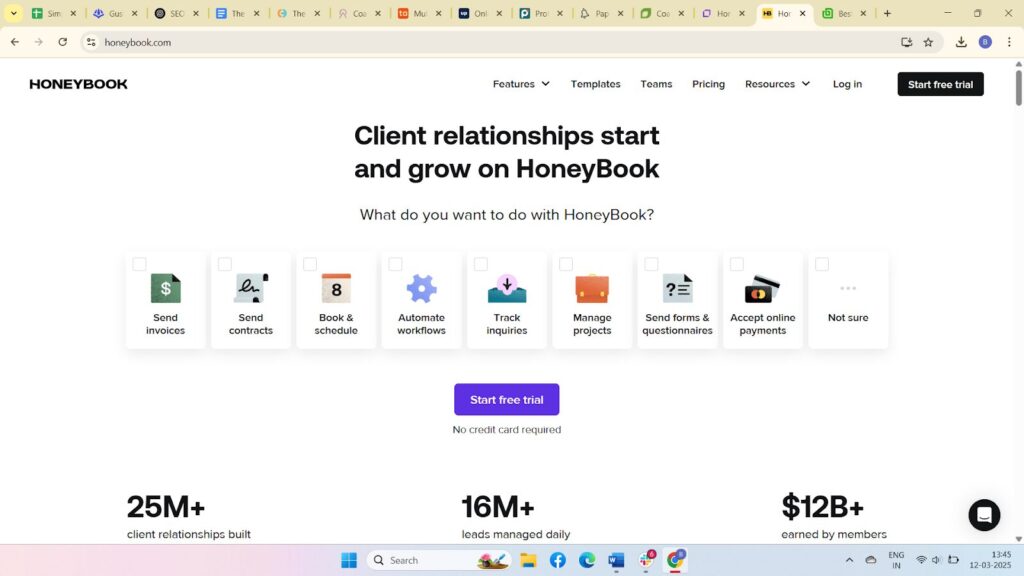Open the Pricing page from the navigation
Screen dimensions: 1024x576
tap(708, 84)
